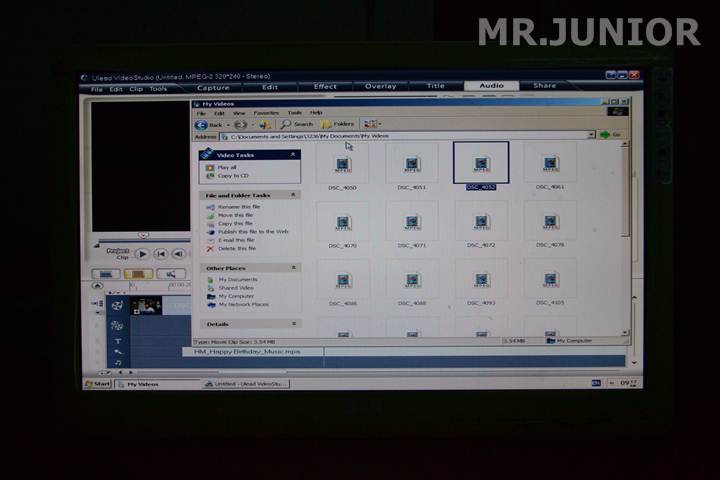
Task: Click the preview scrubber trim bar
Action: coord(145,240)
